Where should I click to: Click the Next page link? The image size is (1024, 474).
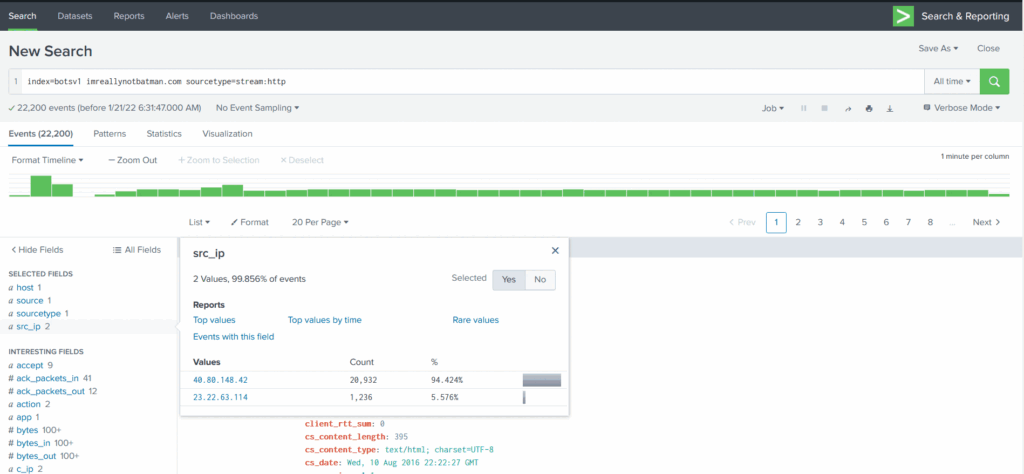986,222
